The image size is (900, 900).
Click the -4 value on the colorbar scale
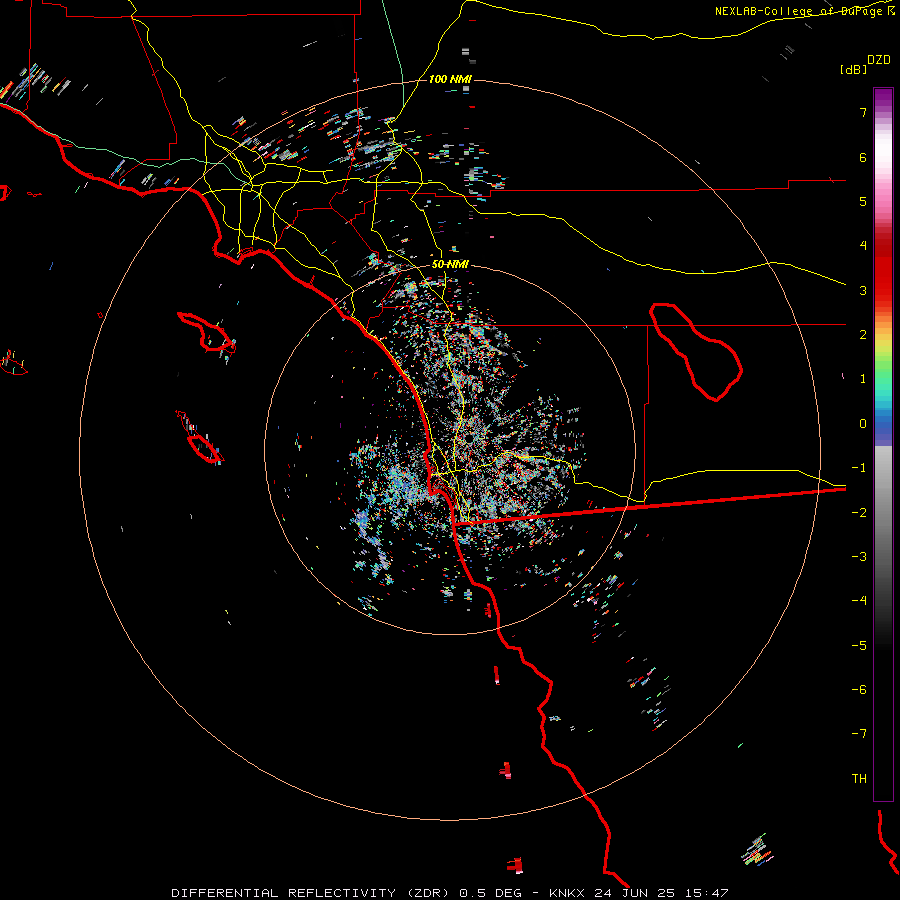(x=859, y=601)
